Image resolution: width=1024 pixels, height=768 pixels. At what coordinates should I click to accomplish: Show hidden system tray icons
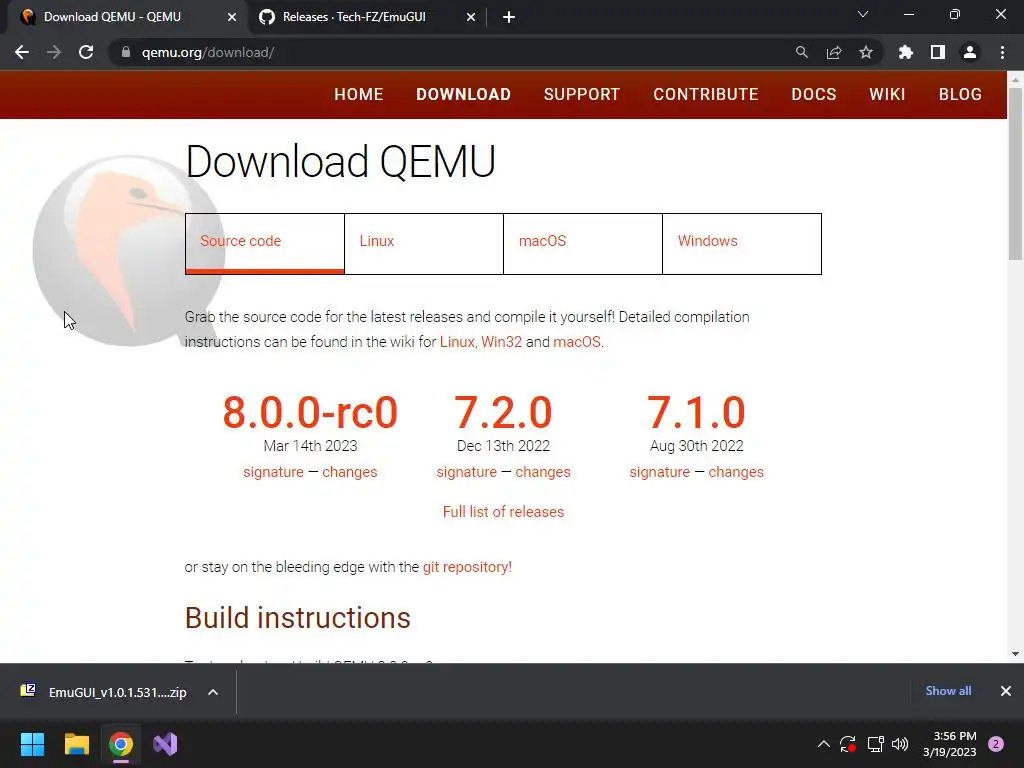pyautogui.click(x=824, y=744)
